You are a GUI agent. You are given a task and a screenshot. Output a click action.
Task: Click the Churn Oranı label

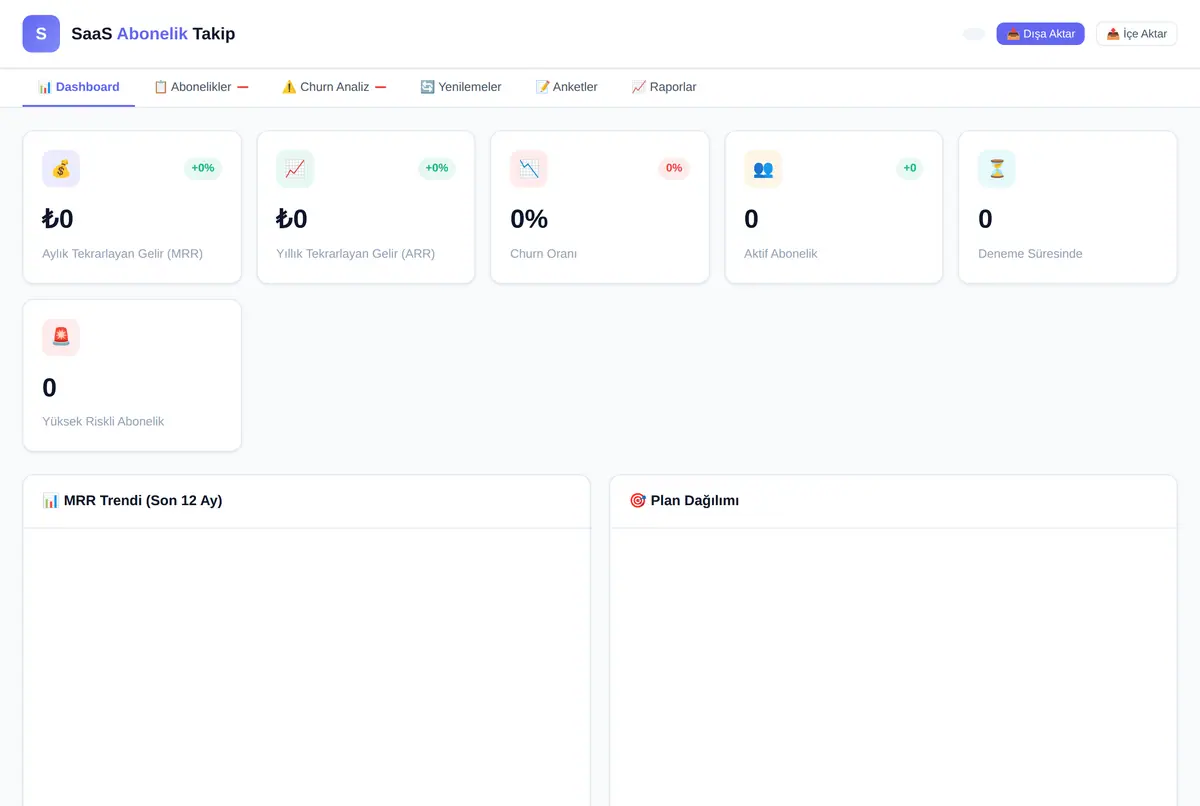coord(544,254)
